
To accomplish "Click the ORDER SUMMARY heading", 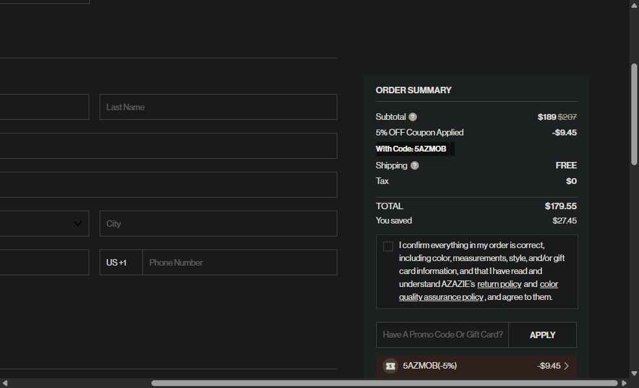I will (x=413, y=90).
